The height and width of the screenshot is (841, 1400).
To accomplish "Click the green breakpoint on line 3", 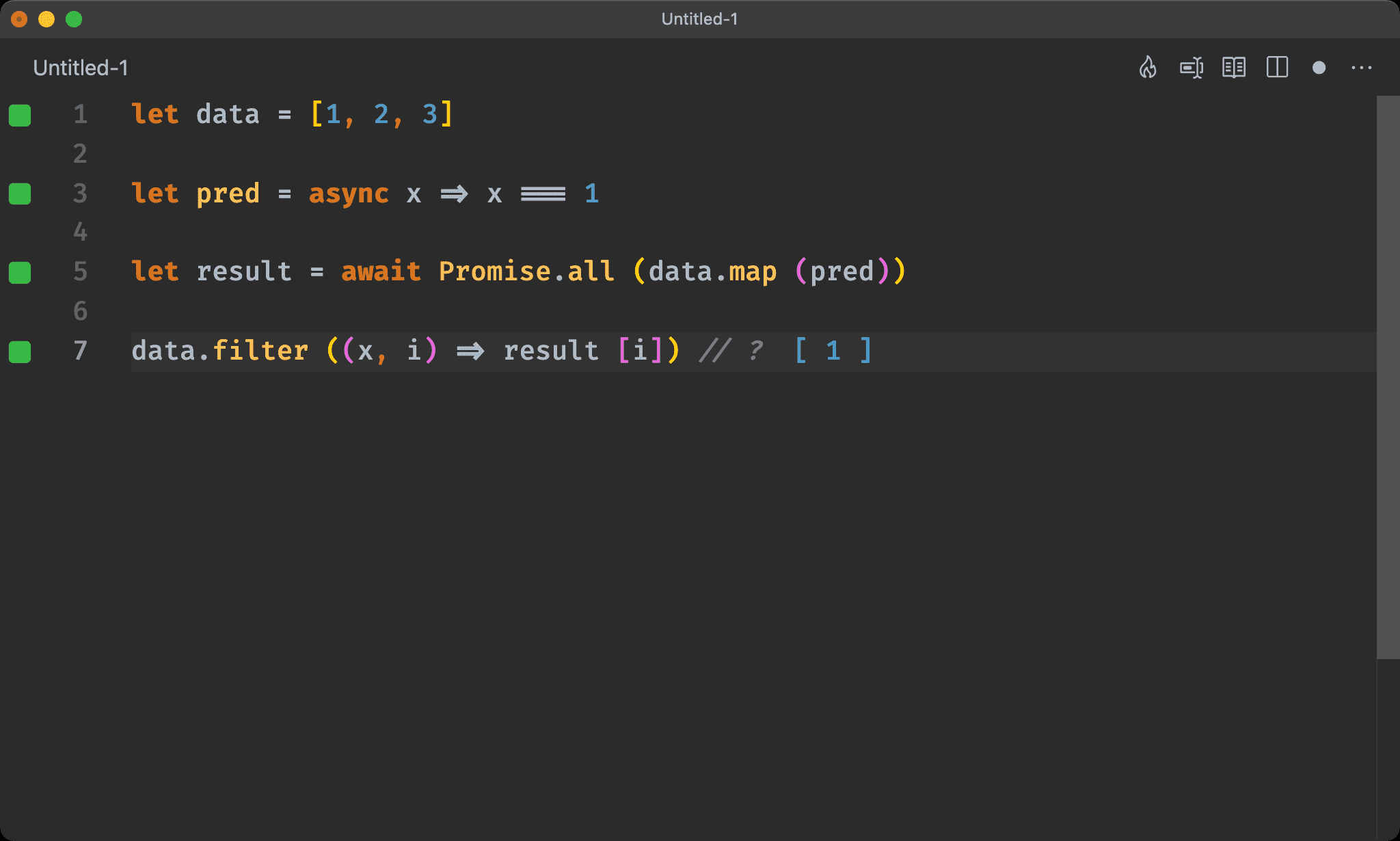I will (22, 192).
